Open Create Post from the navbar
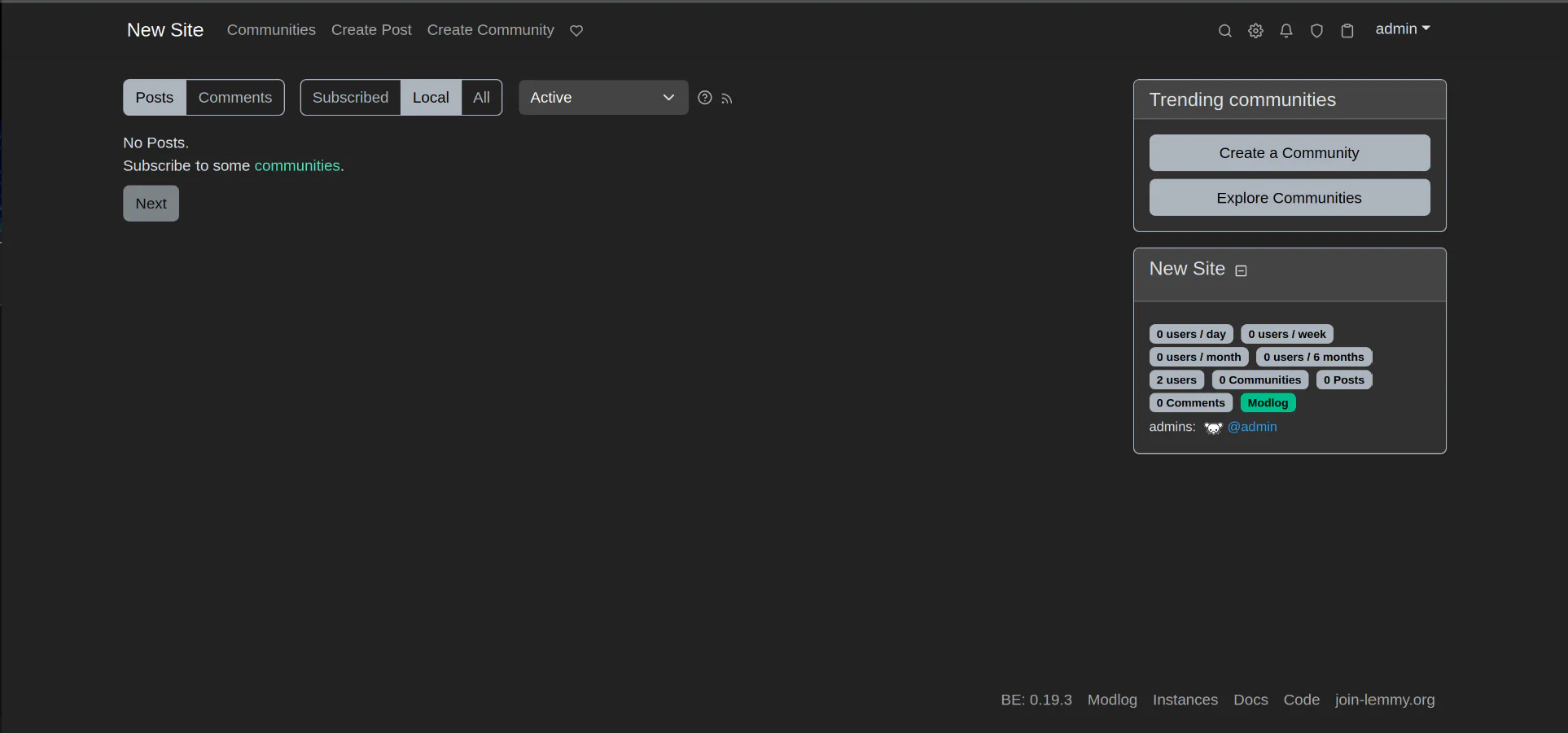Image resolution: width=1568 pixels, height=733 pixels. 371,30
